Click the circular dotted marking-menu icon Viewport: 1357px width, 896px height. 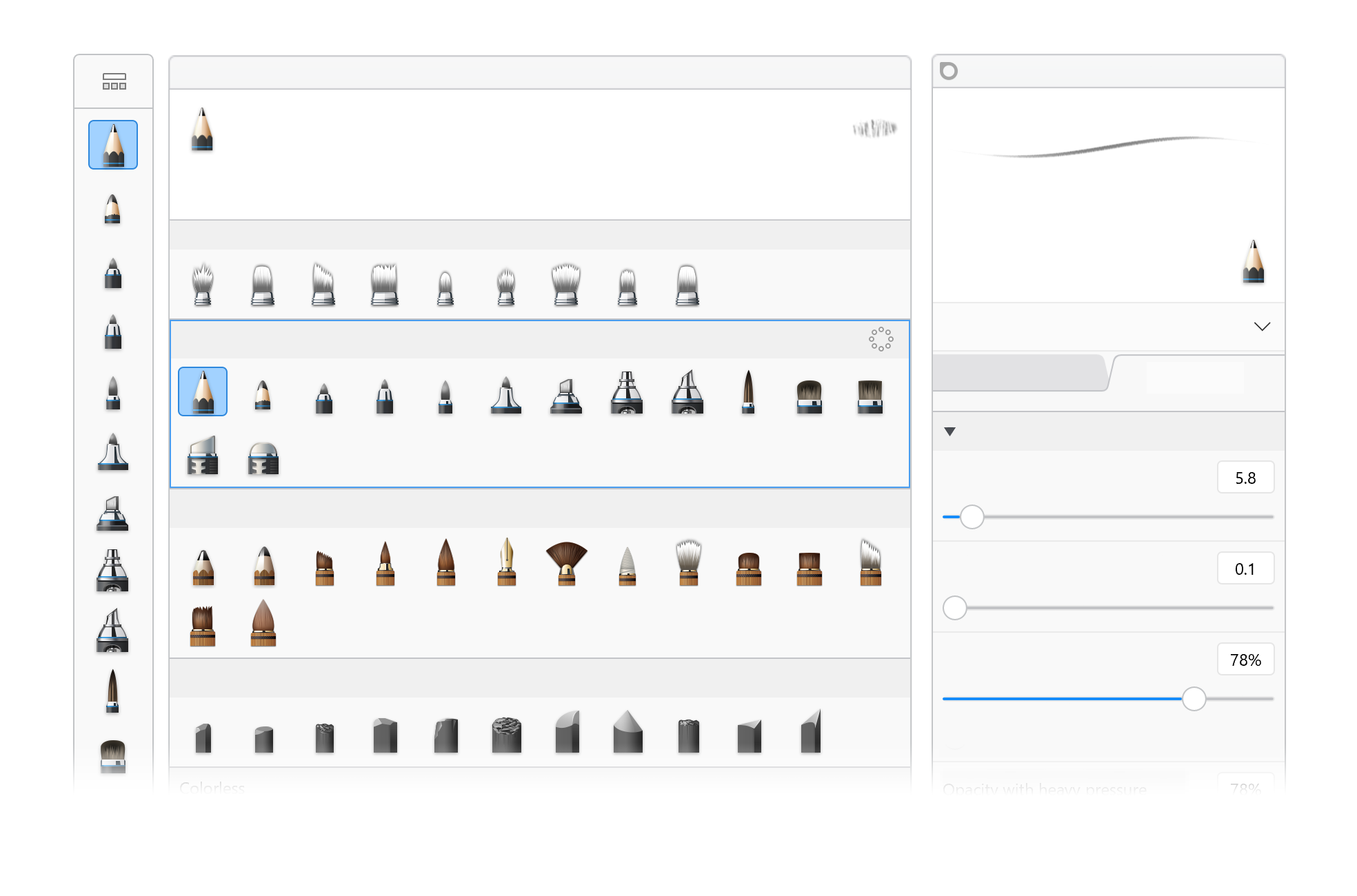coord(881,339)
